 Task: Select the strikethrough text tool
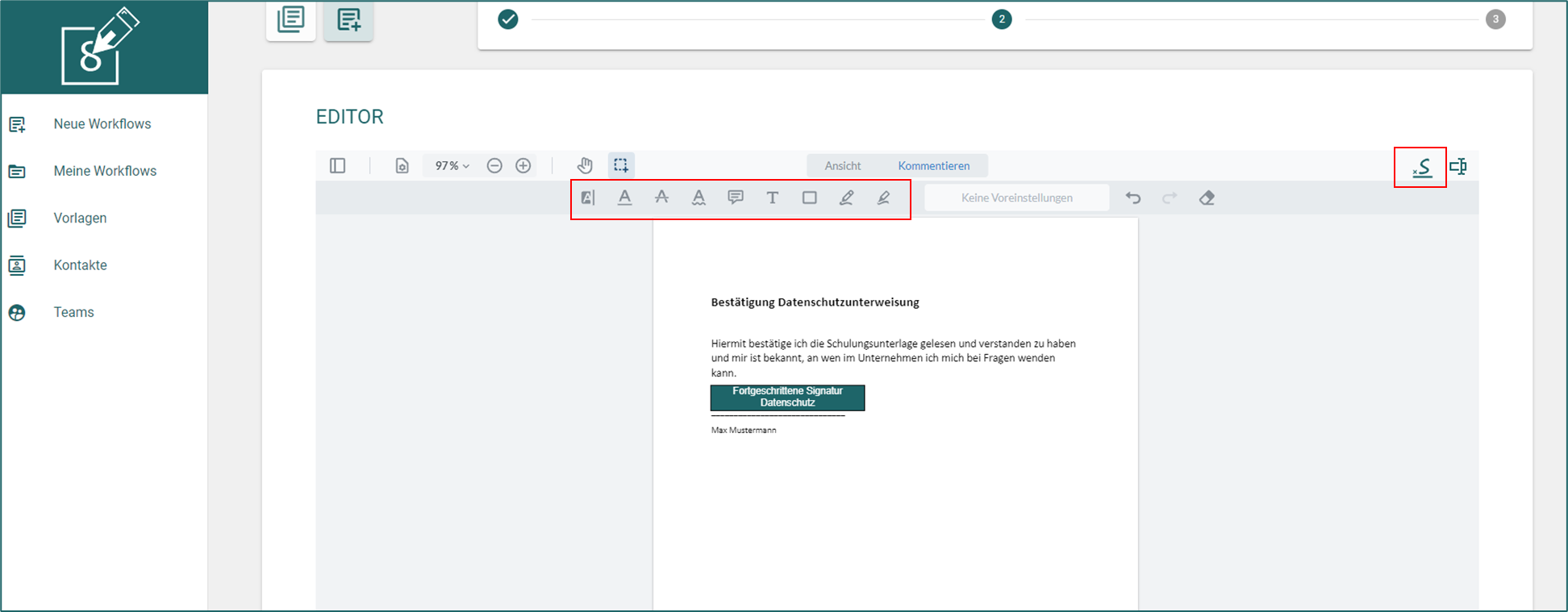point(661,198)
